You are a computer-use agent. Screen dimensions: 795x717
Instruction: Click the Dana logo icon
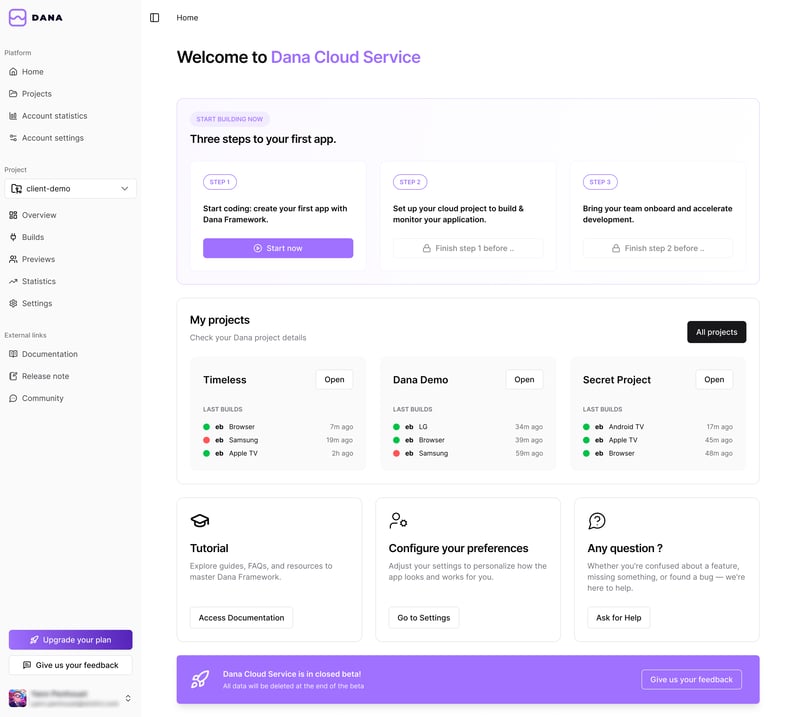click(x=17, y=17)
